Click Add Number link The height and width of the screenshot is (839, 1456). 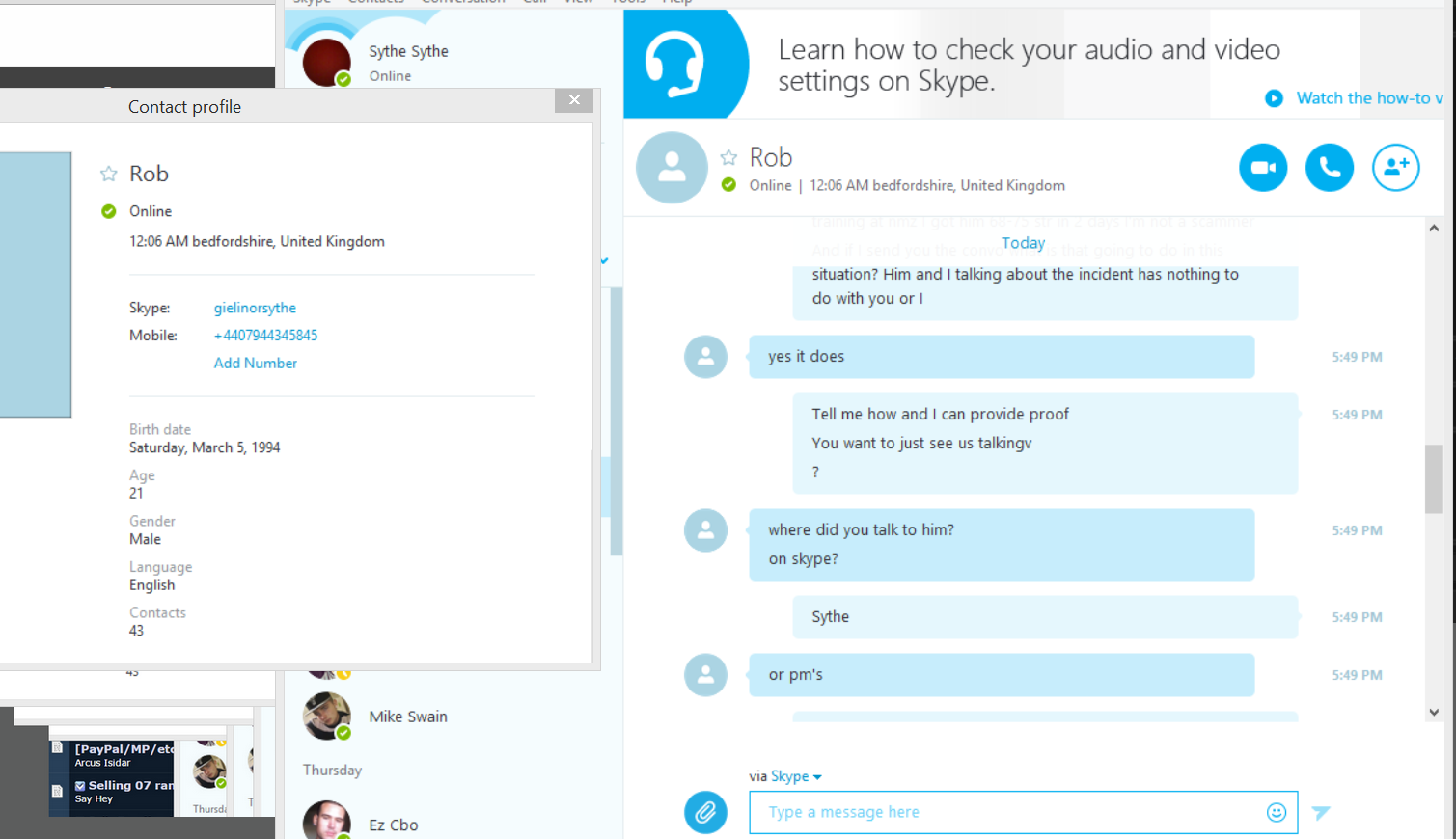(256, 364)
